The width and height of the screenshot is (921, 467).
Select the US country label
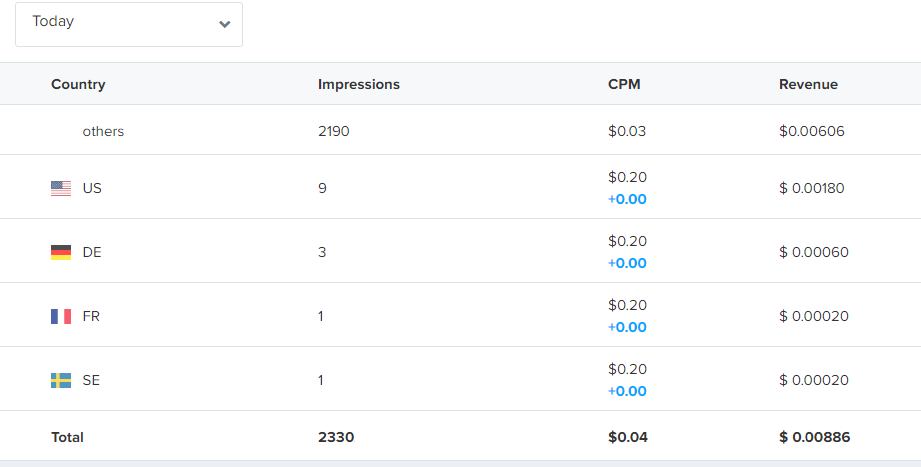[x=92, y=188]
